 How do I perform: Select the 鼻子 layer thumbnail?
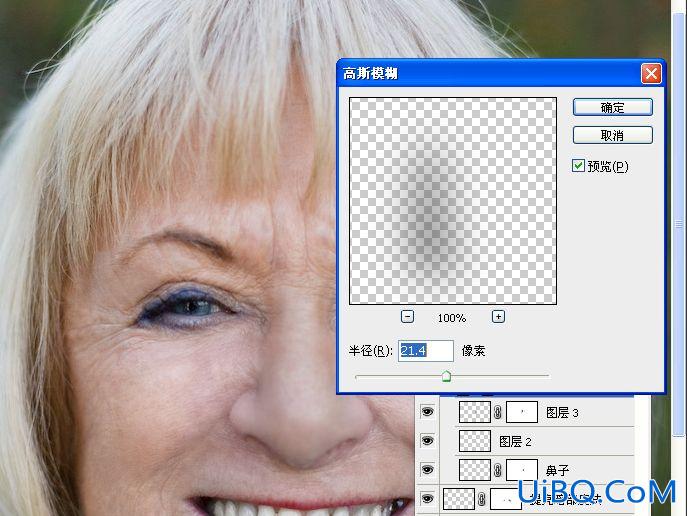(x=475, y=470)
